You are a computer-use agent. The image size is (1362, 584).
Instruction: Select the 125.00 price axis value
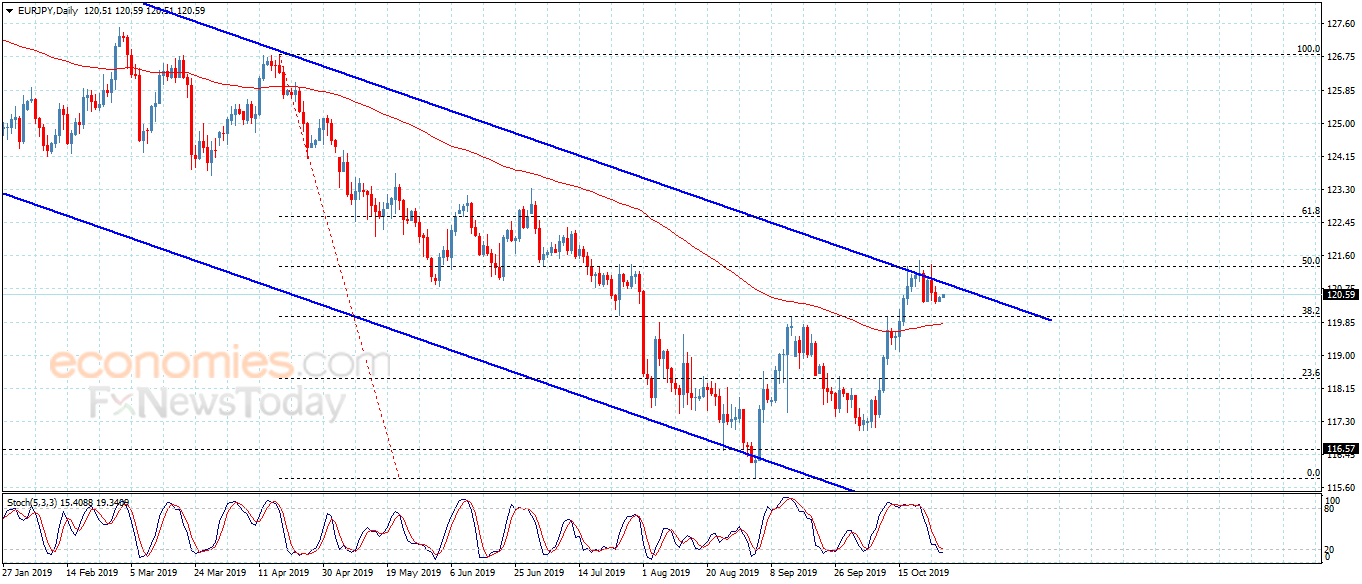[1340, 124]
